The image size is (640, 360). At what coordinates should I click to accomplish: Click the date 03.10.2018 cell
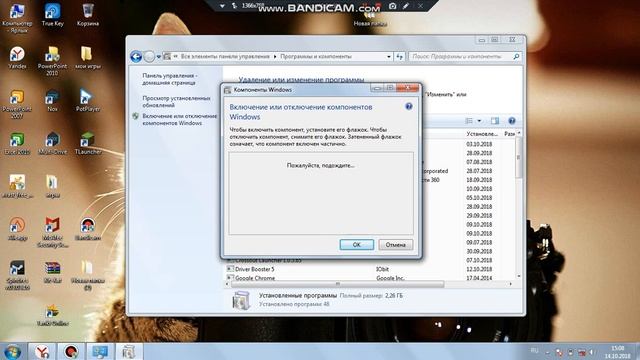click(x=479, y=144)
